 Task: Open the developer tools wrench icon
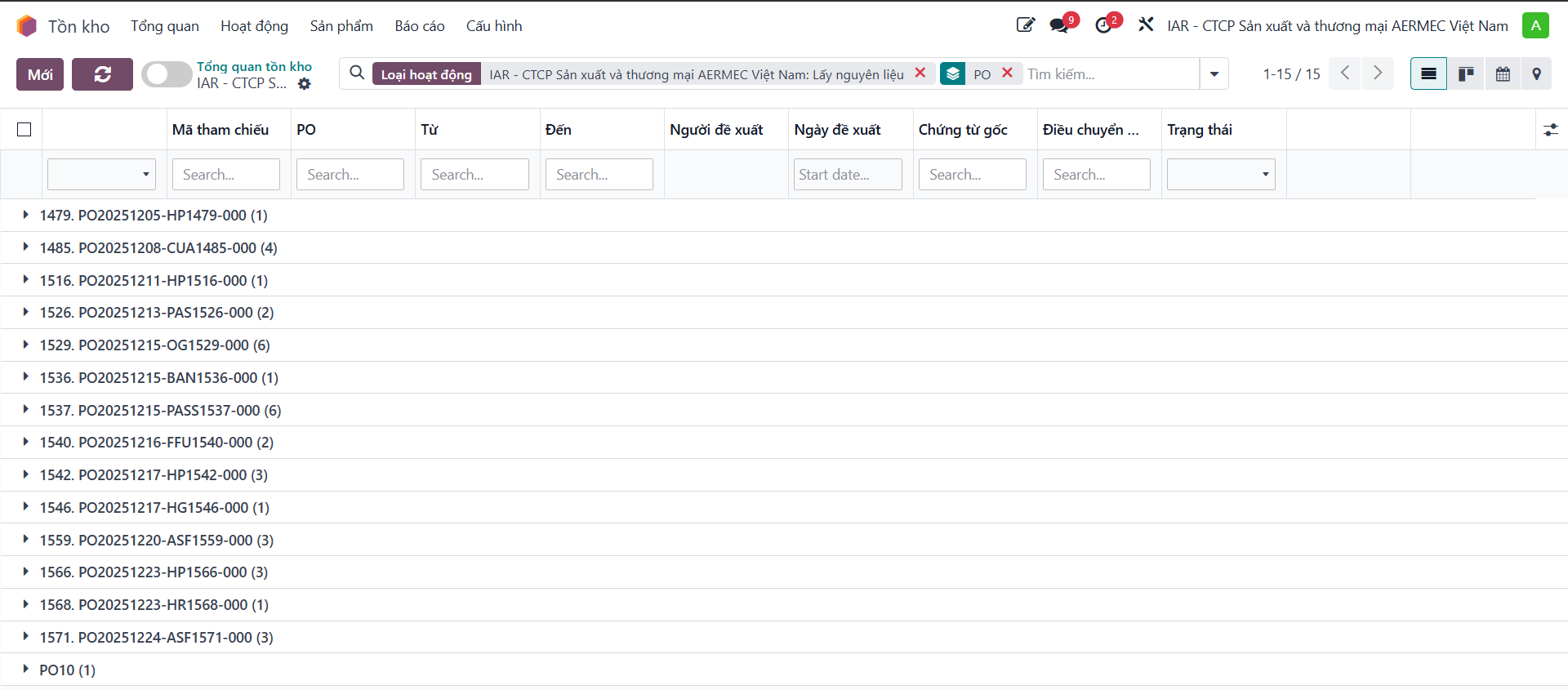point(1146,25)
